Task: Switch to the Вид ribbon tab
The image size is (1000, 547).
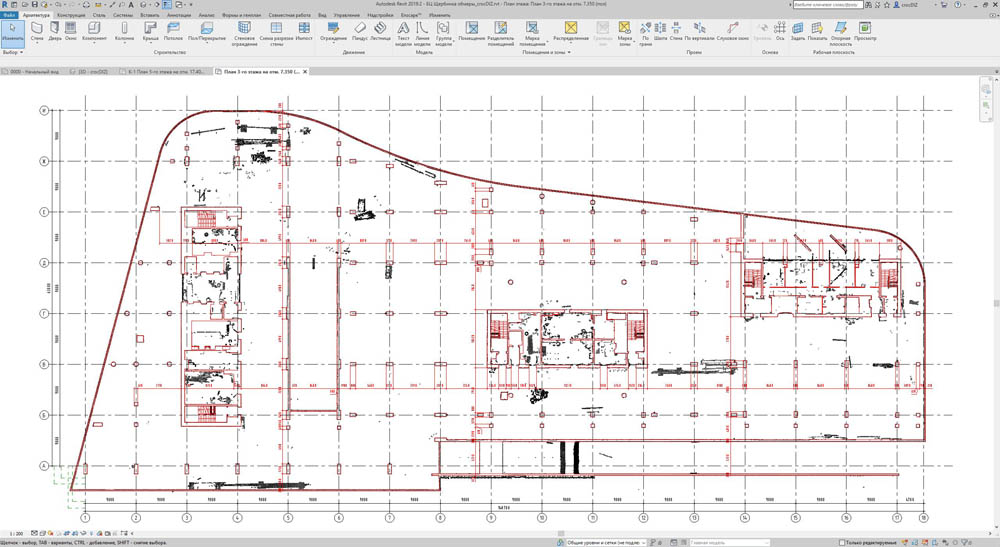Action: [322, 15]
